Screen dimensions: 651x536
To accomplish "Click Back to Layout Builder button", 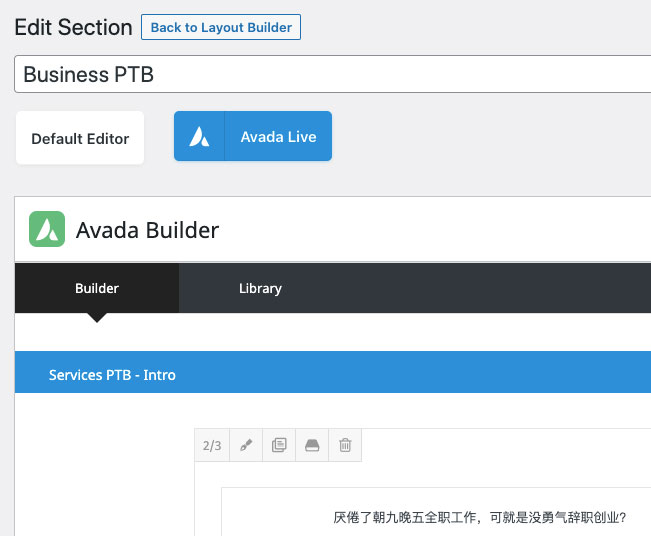I will 221,27.
